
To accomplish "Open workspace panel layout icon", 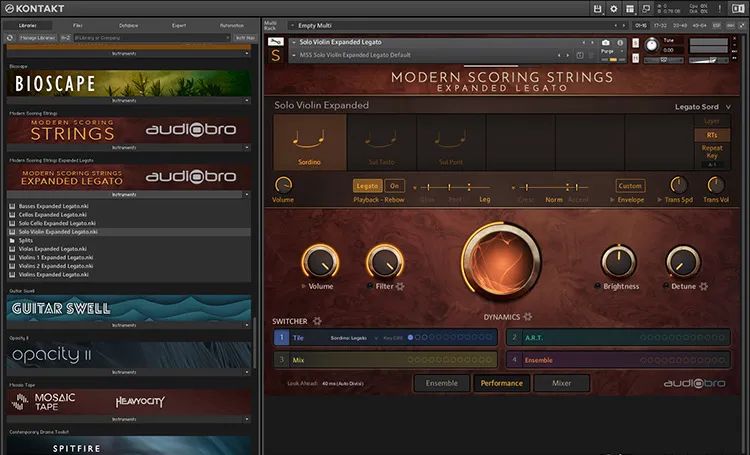I will tap(630, 9).
